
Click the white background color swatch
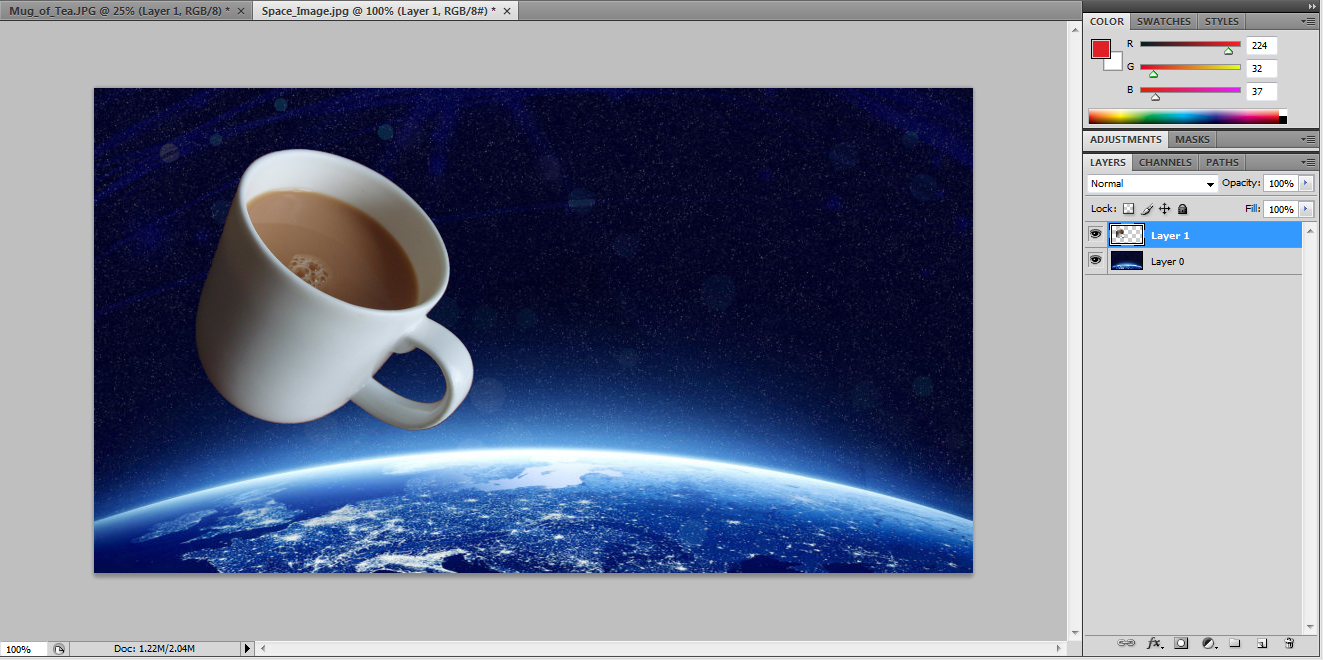[1116, 63]
